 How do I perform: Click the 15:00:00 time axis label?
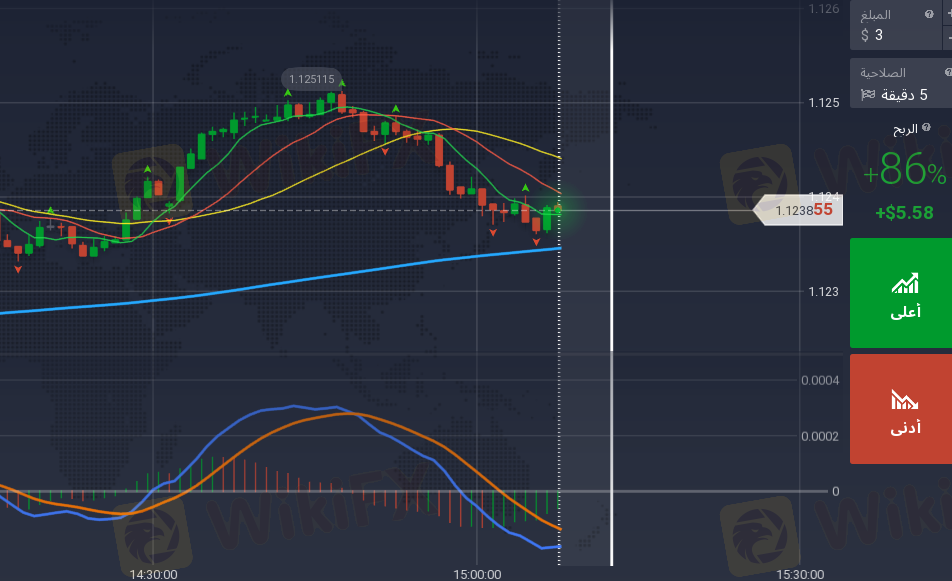(477, 574)
